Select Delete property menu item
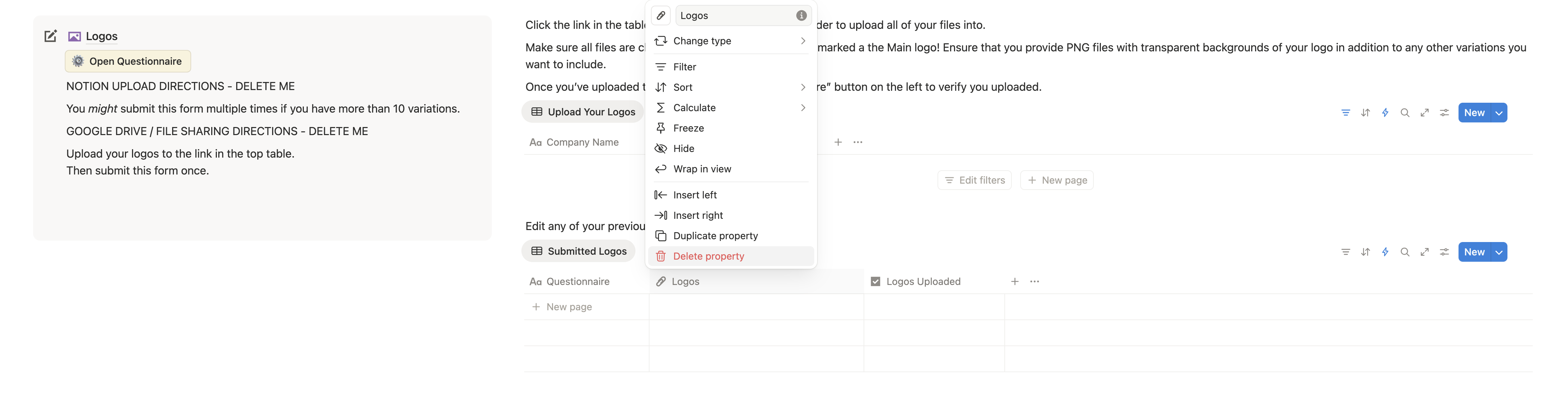 point(708,256)
